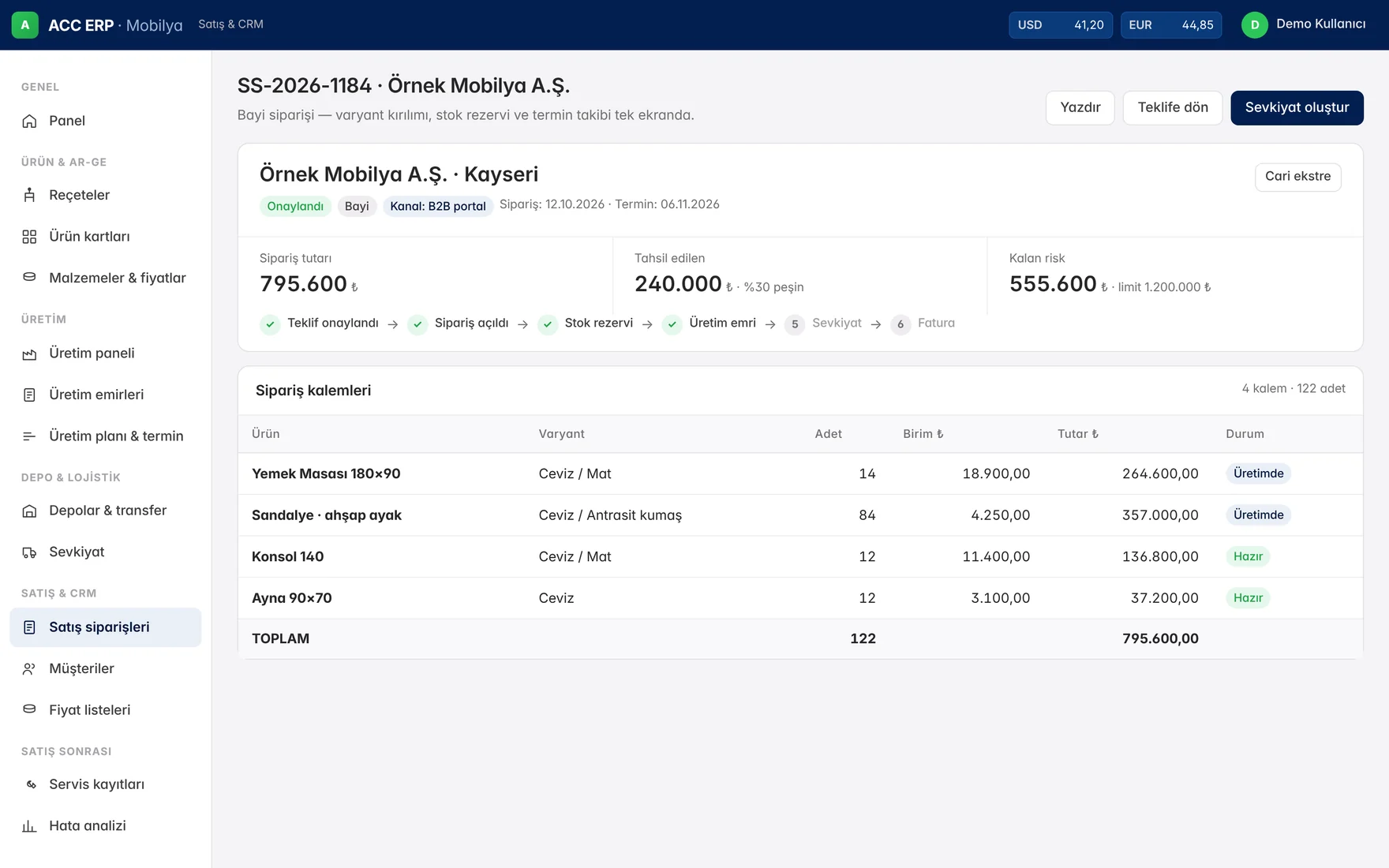The height and width of the screenshot is (868, 1389).
Task: Click the Onaylandı status badge
Action: (x=295, y=207)
